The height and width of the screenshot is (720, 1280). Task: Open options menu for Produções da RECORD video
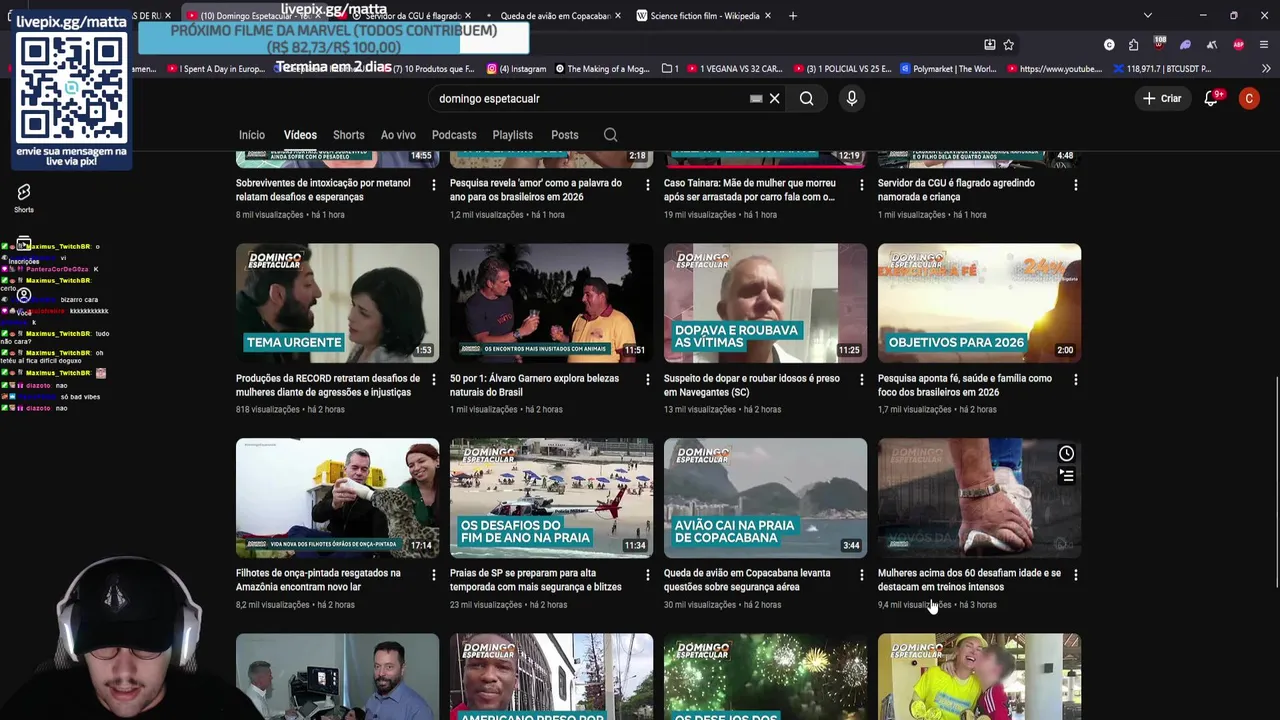[x=433, y=380]
